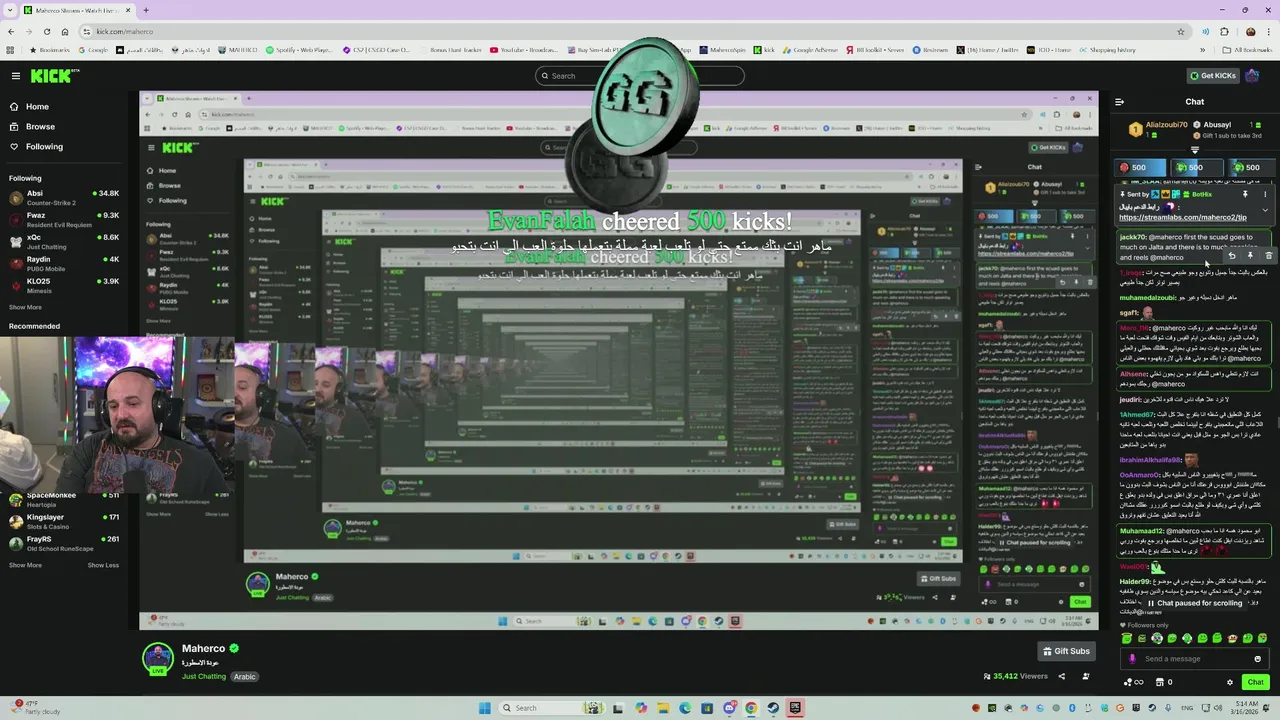Open chat settings gear
The image size is (1280, 720).
(x=1230, y=683)
